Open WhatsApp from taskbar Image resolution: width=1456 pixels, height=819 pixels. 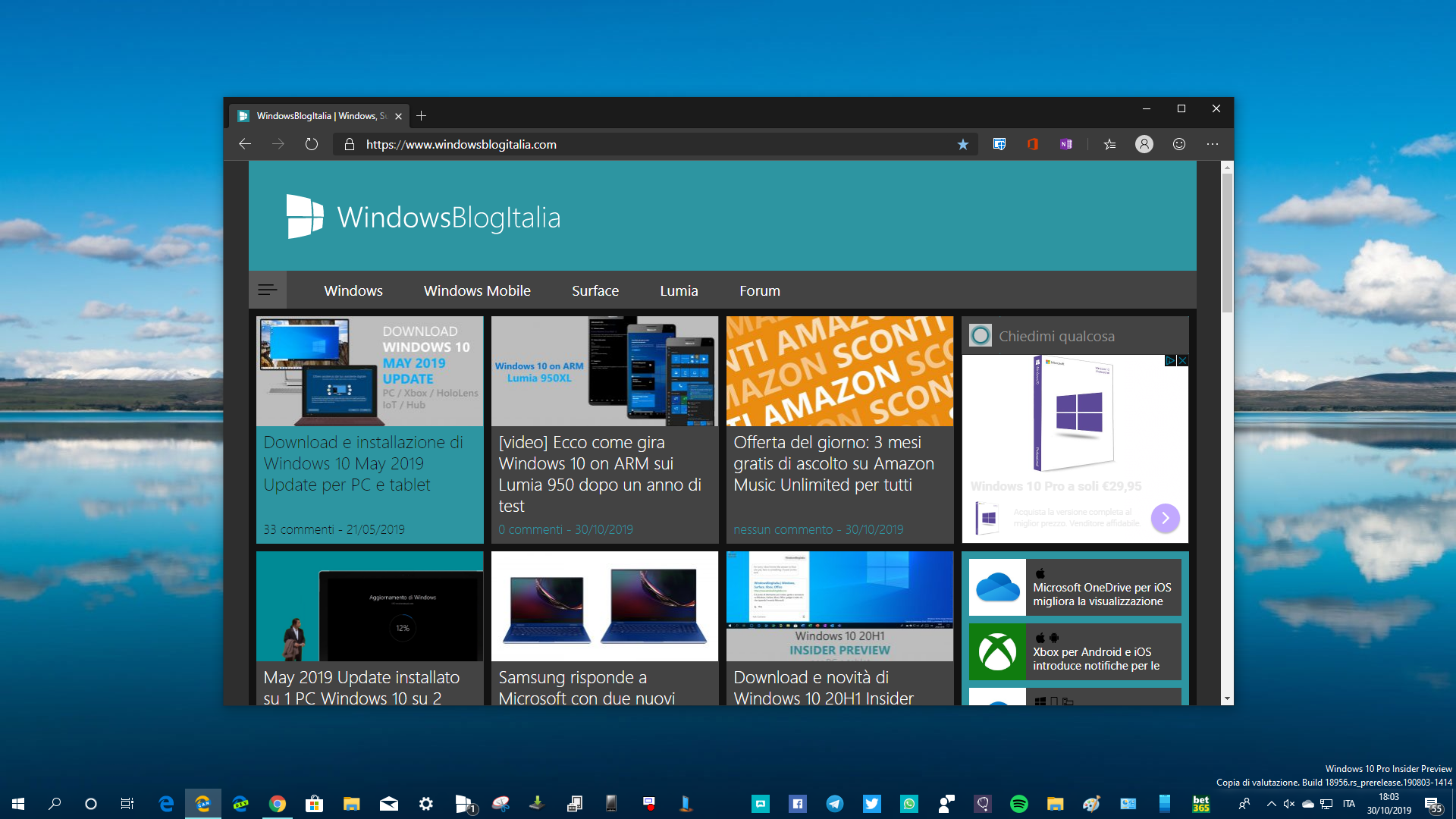[x=909, y=804]
